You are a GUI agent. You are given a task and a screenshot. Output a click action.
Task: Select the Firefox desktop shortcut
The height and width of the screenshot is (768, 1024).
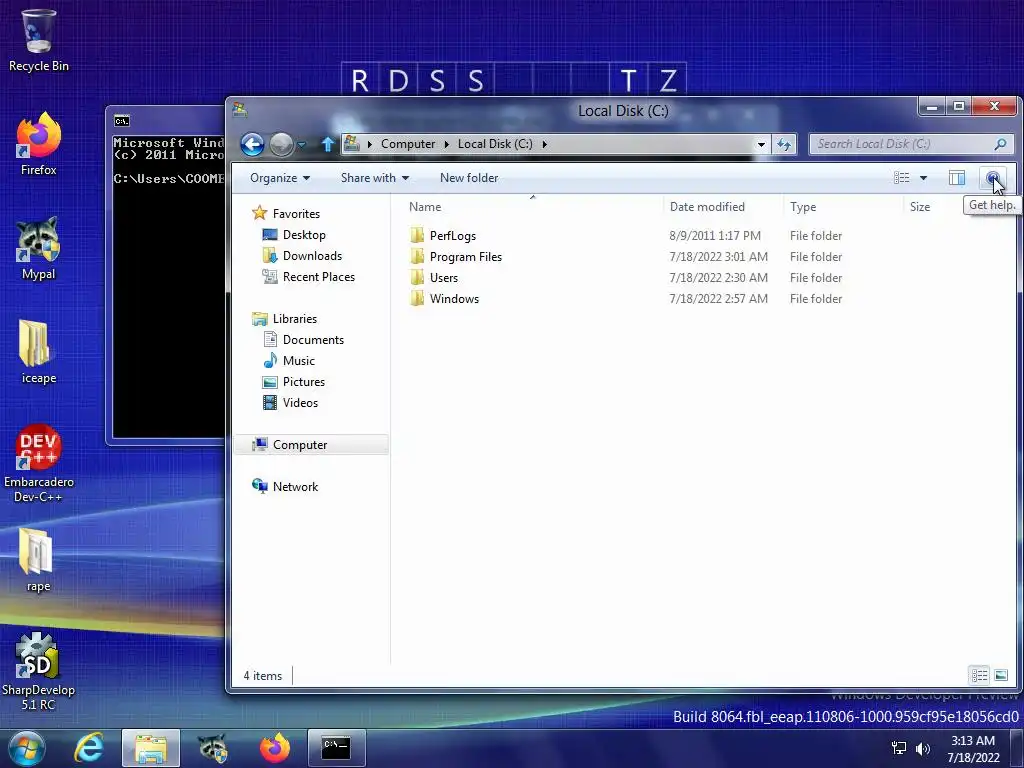pyautogui.click(x=39, y=144)
